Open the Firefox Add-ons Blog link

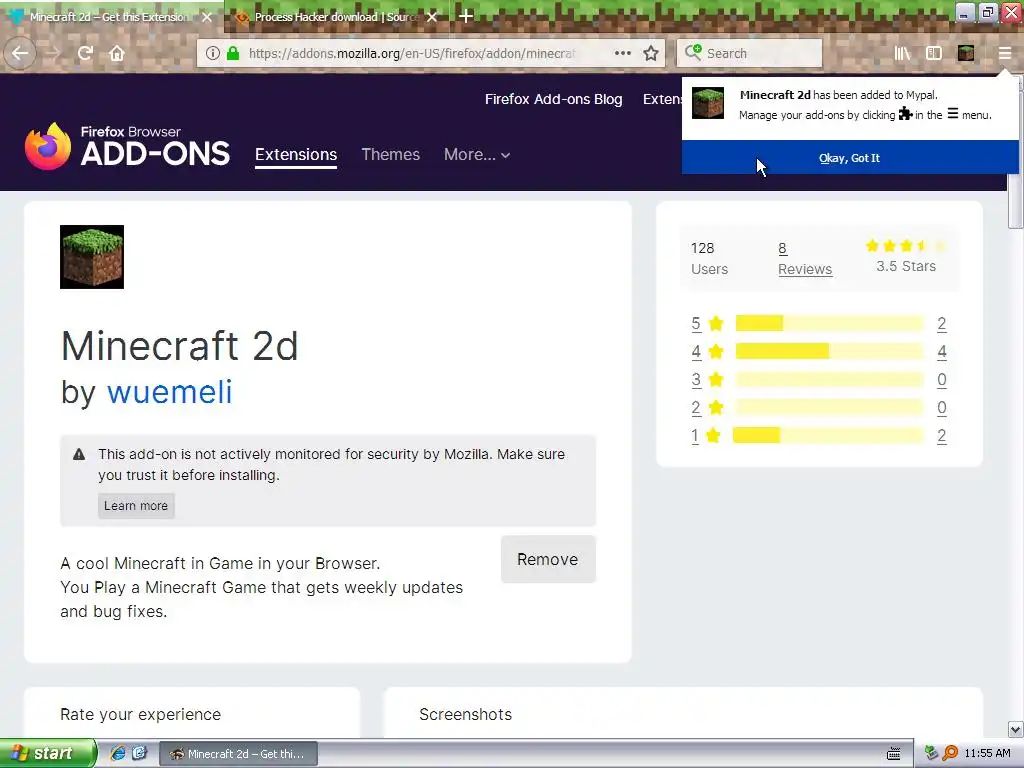(553, 99)
